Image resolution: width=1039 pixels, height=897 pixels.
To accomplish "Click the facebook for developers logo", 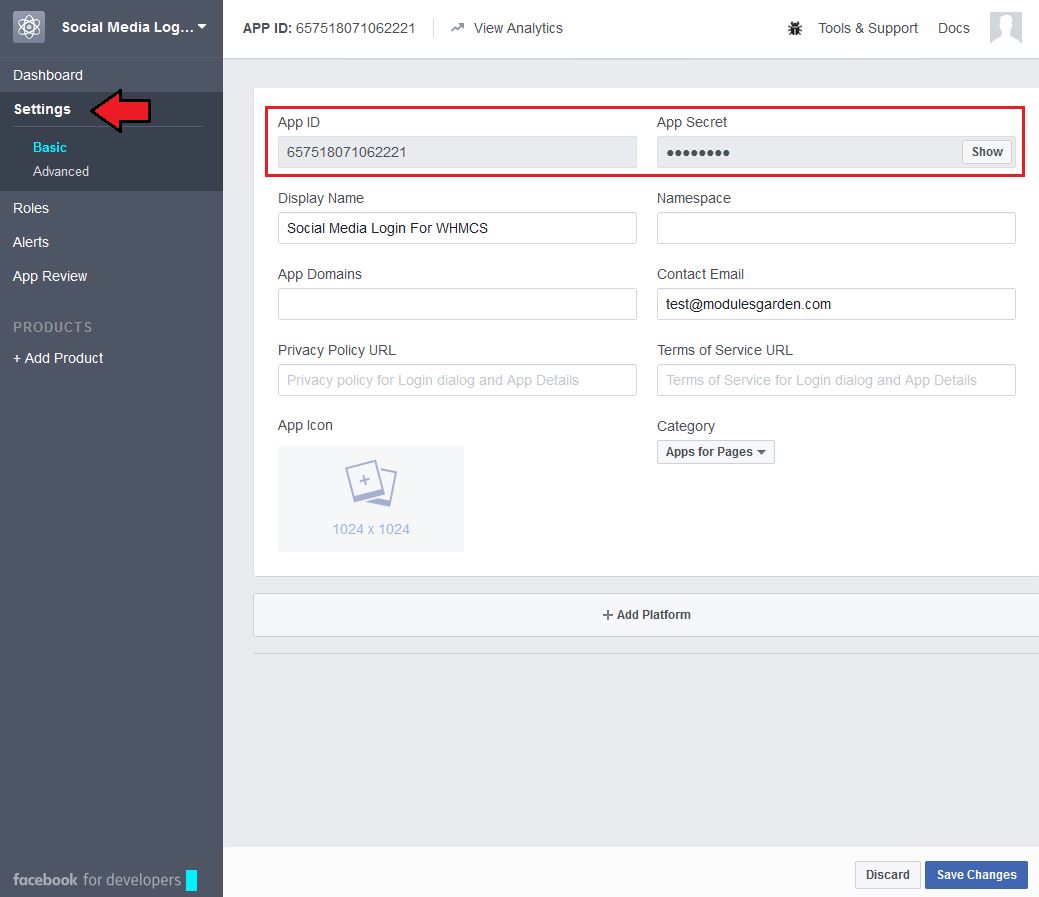I will pyautogui.click(x=105, y=880).
